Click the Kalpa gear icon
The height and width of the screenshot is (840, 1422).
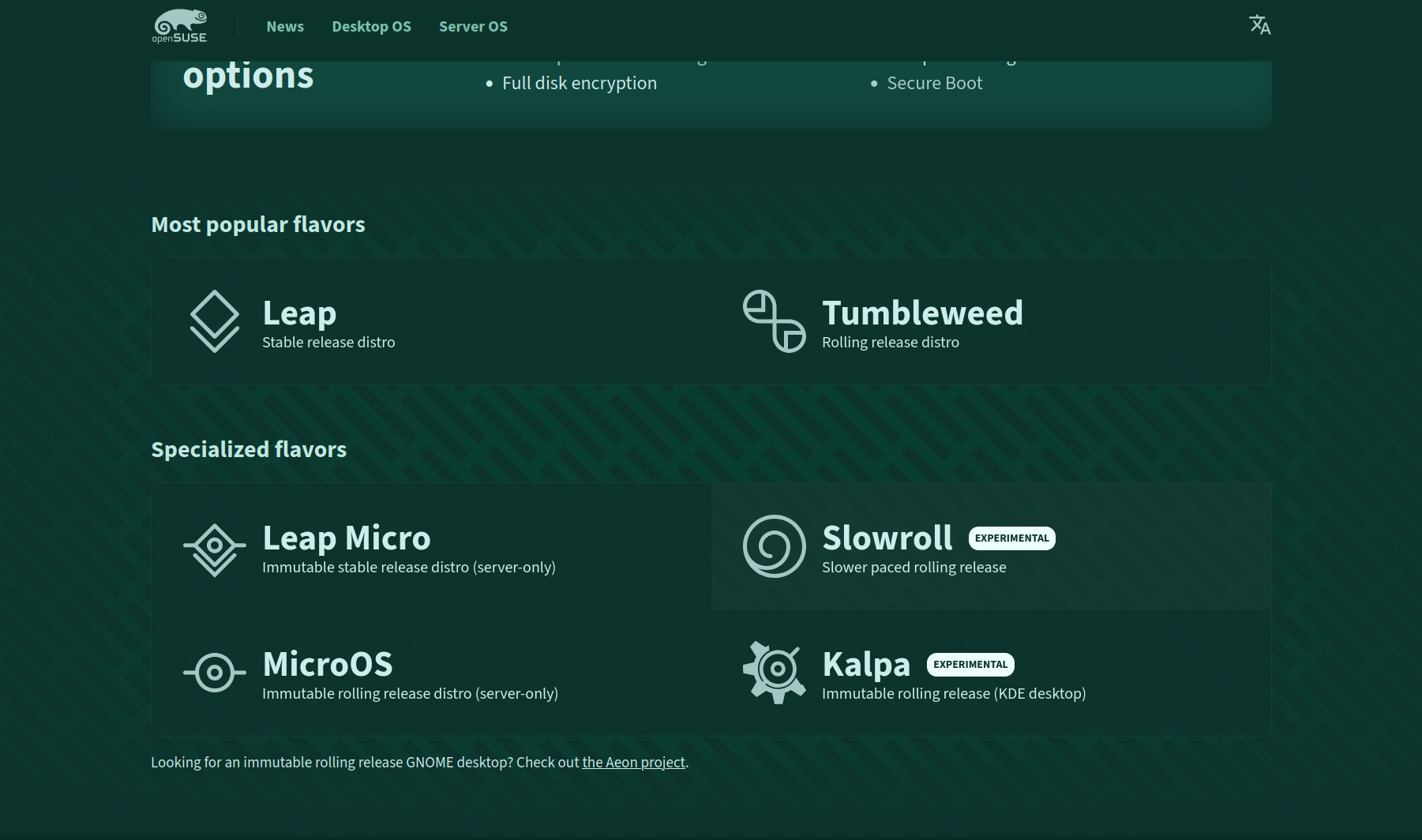point(775,673)
